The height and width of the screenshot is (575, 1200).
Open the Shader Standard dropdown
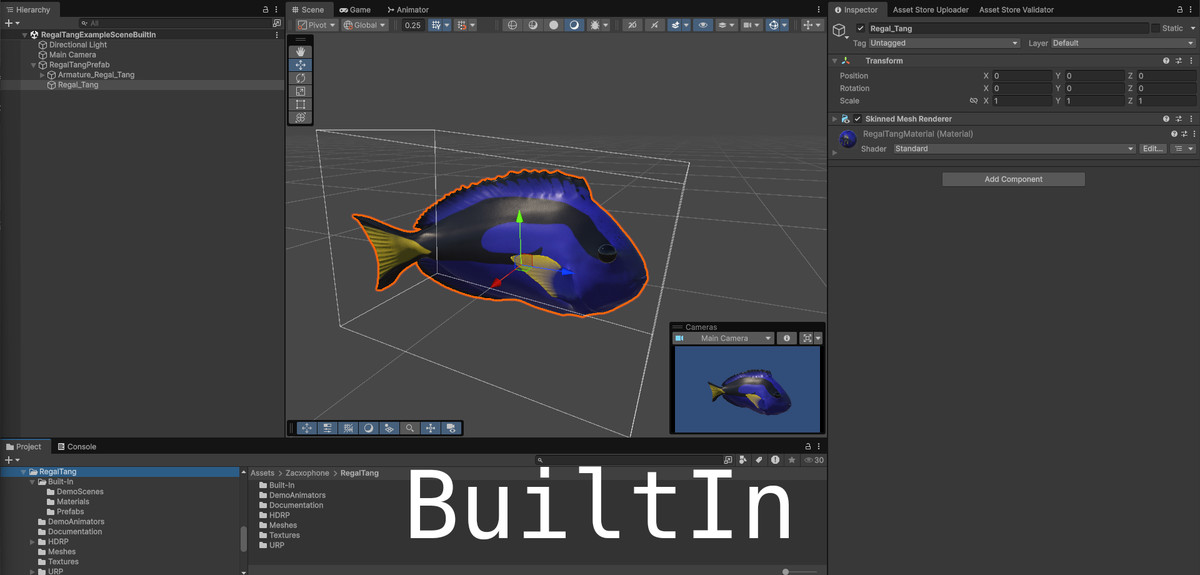(1014, 148)
